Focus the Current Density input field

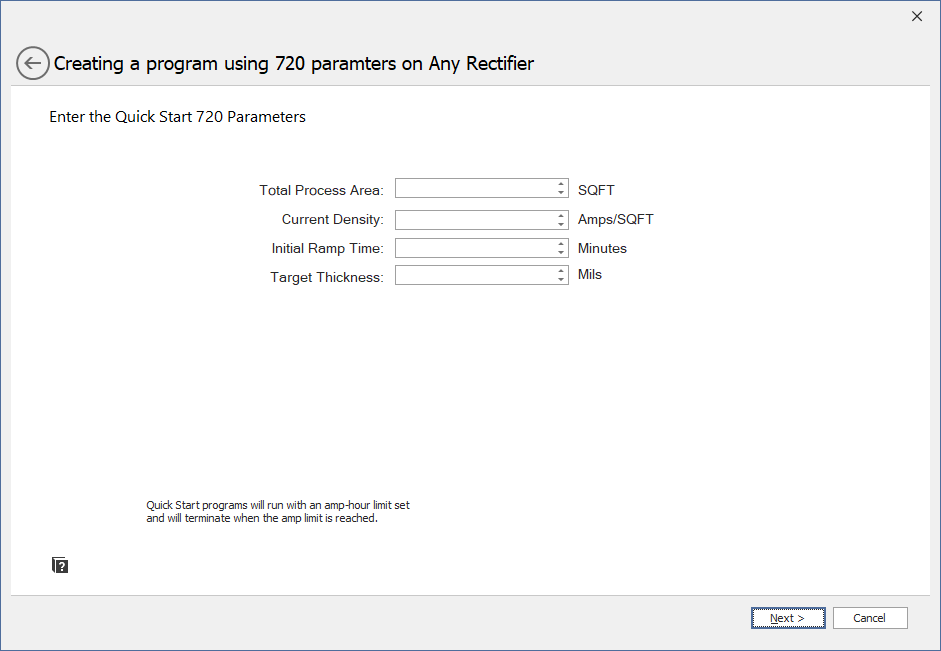click(x=474, y=220)
